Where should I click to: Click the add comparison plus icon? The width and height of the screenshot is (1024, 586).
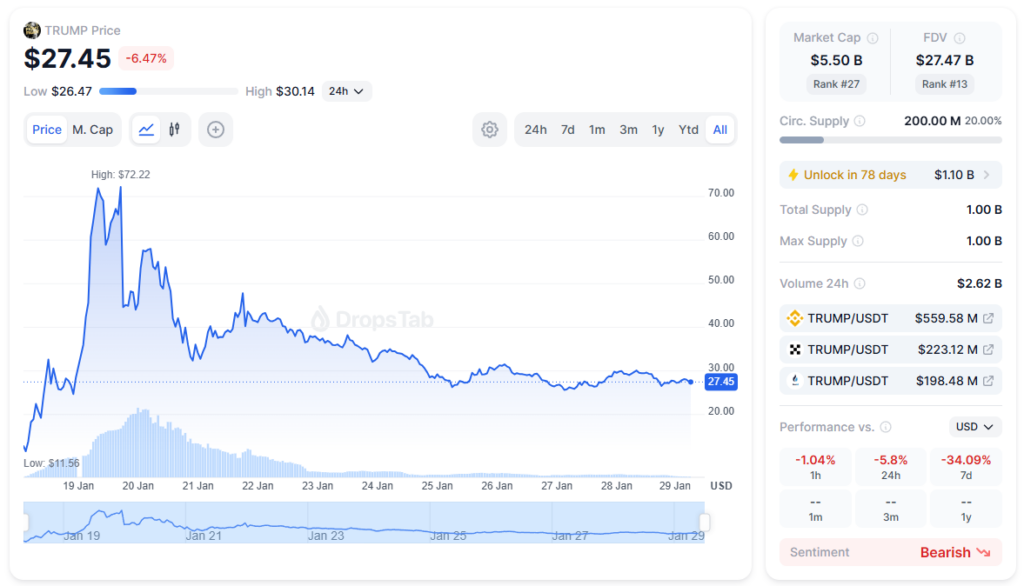click(216, 129)
